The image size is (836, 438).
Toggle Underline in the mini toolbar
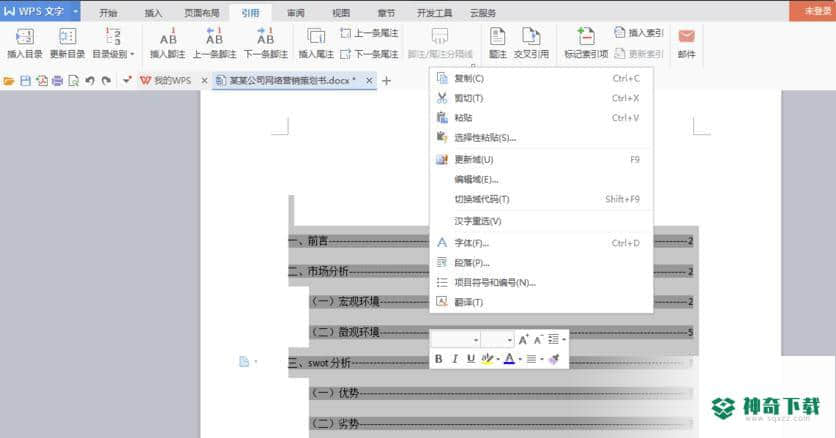click(470, 359)
